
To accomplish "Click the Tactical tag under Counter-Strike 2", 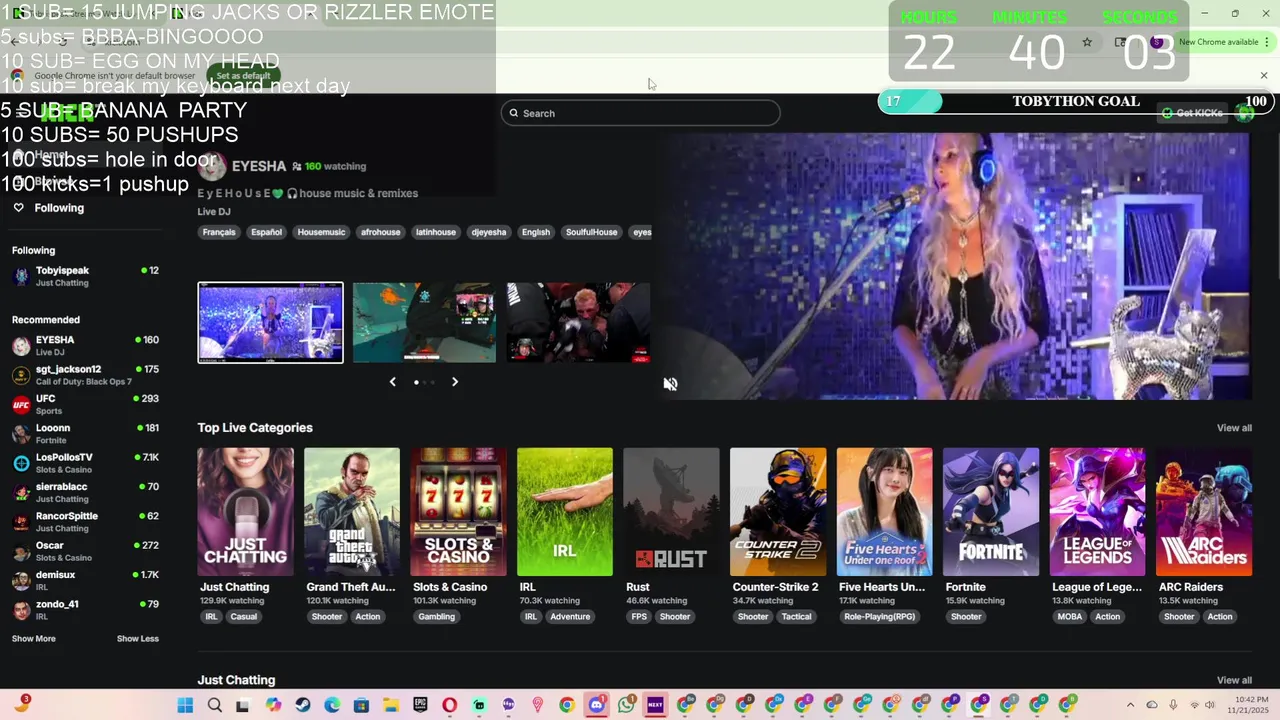I will (796, 617).
